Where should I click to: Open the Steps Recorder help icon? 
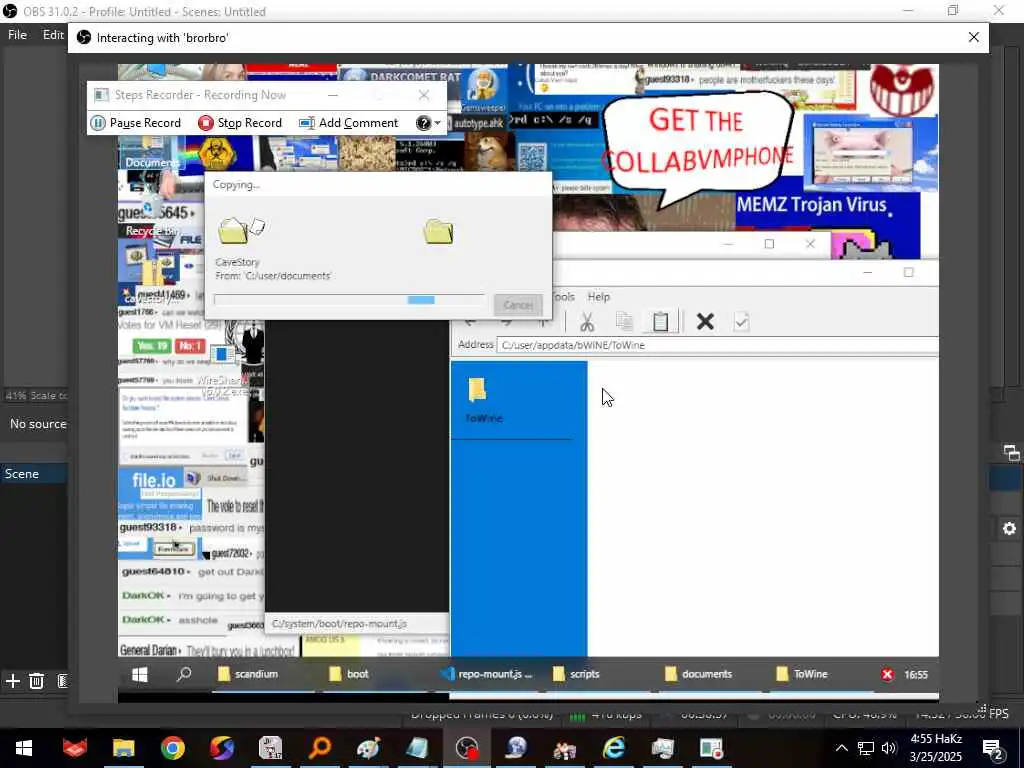tap(423, 123)
